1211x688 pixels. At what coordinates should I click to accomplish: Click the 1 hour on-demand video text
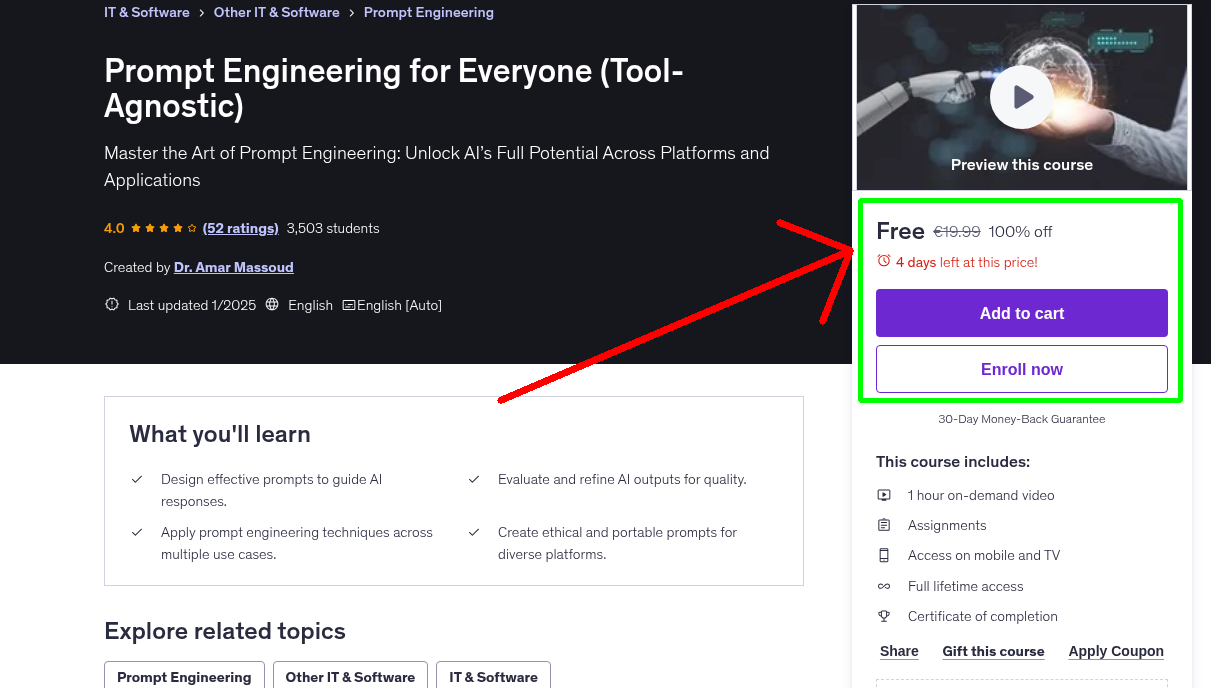(x=981, y=495)
